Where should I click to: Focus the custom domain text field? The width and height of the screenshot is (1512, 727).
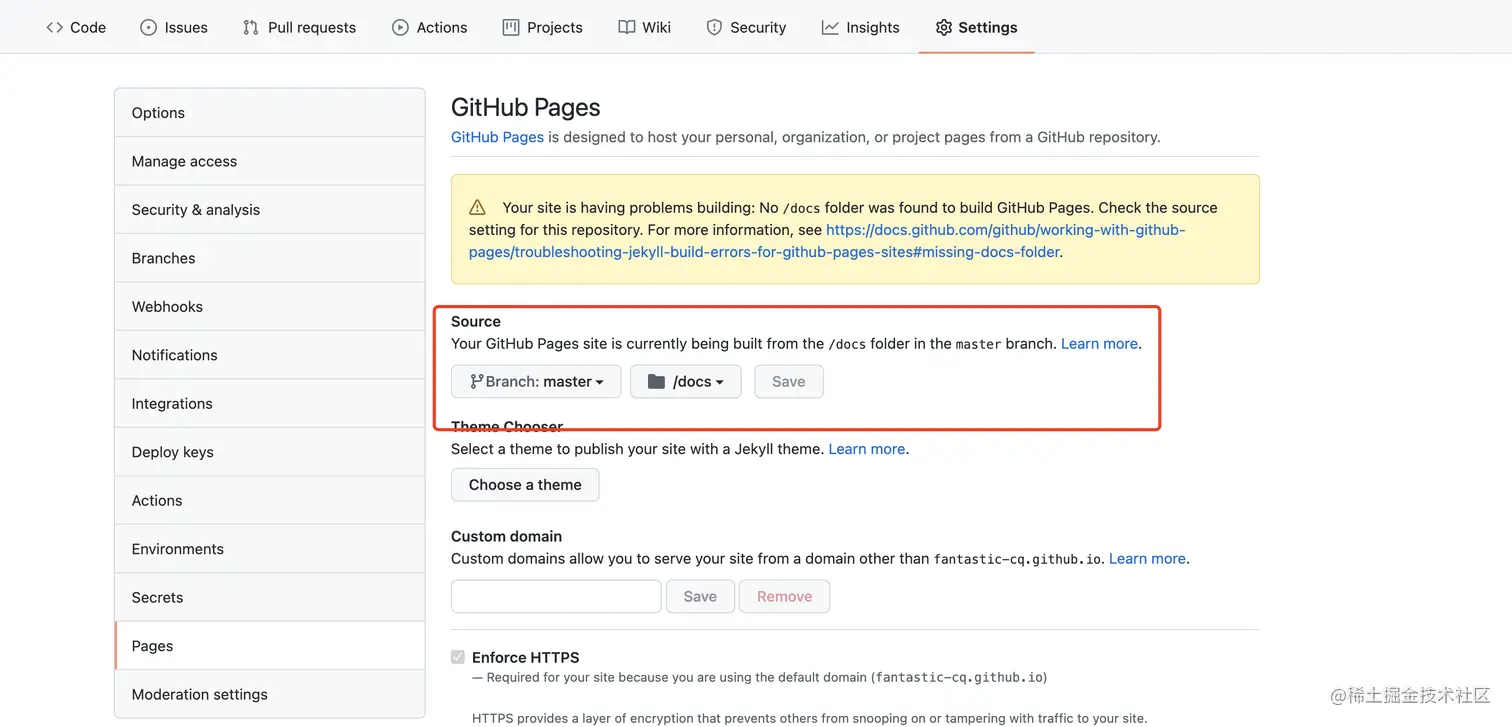click(x=556, y=596)
